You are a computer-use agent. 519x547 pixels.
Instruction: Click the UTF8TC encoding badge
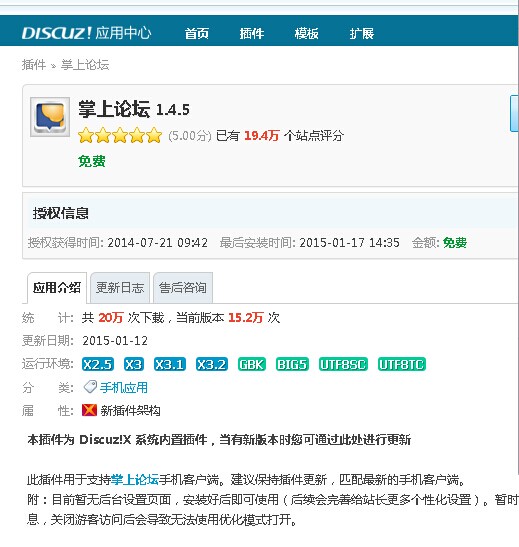pyautogui.click(x=402, y=364)
